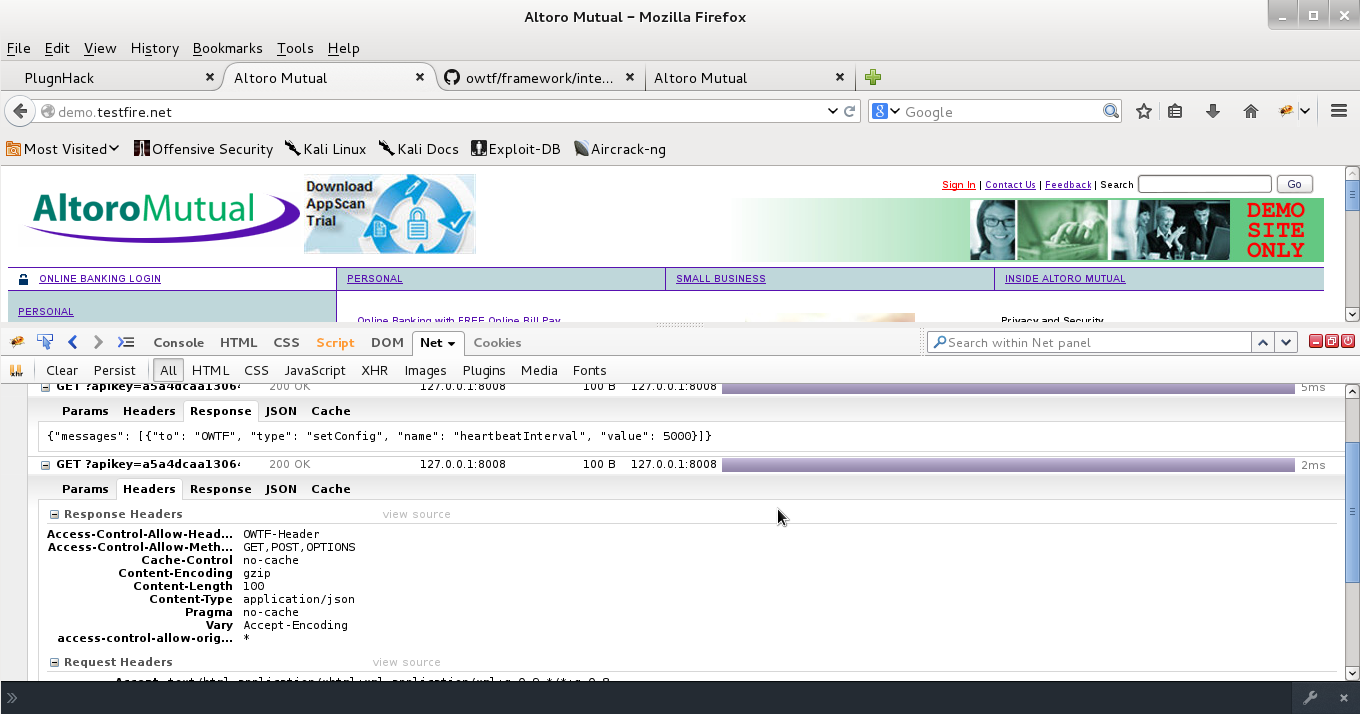Filter Net requests by Plugins
Image resolution: width=1360 pixels, height=714 pixels.
(x=484, y=370)
